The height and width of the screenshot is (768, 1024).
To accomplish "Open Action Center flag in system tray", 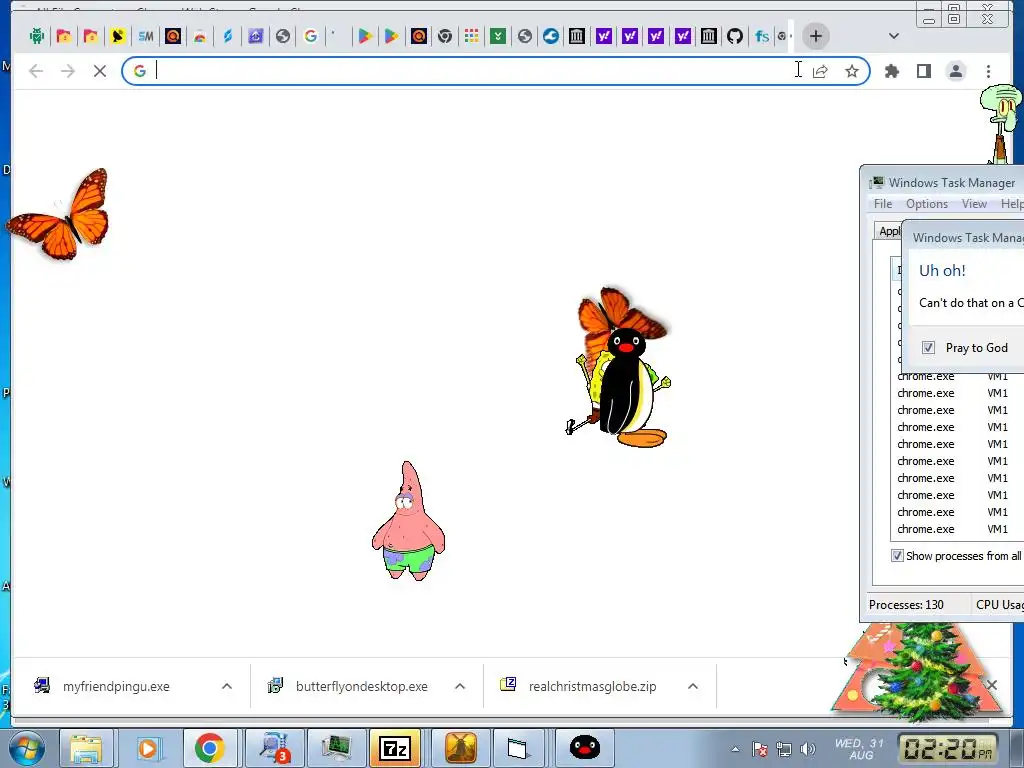I will click(x=760, y=749).
